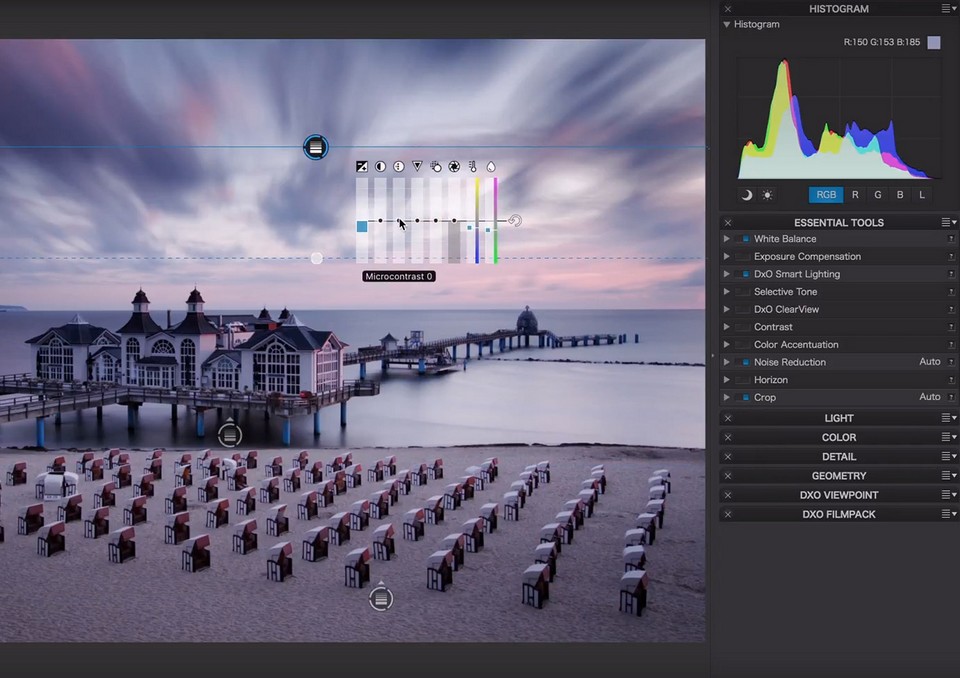
Task: Show highlight clipping with the sun icon
Action: tap(767, 195)
